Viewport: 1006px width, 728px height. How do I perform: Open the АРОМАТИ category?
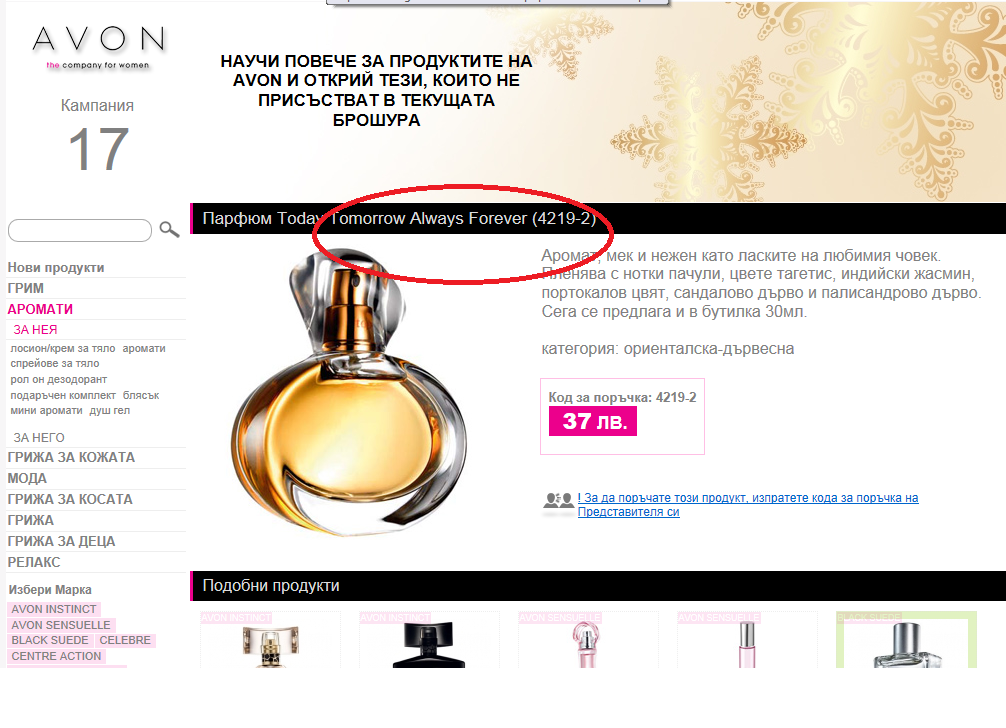pyautogui.click(x=40, y=309)
